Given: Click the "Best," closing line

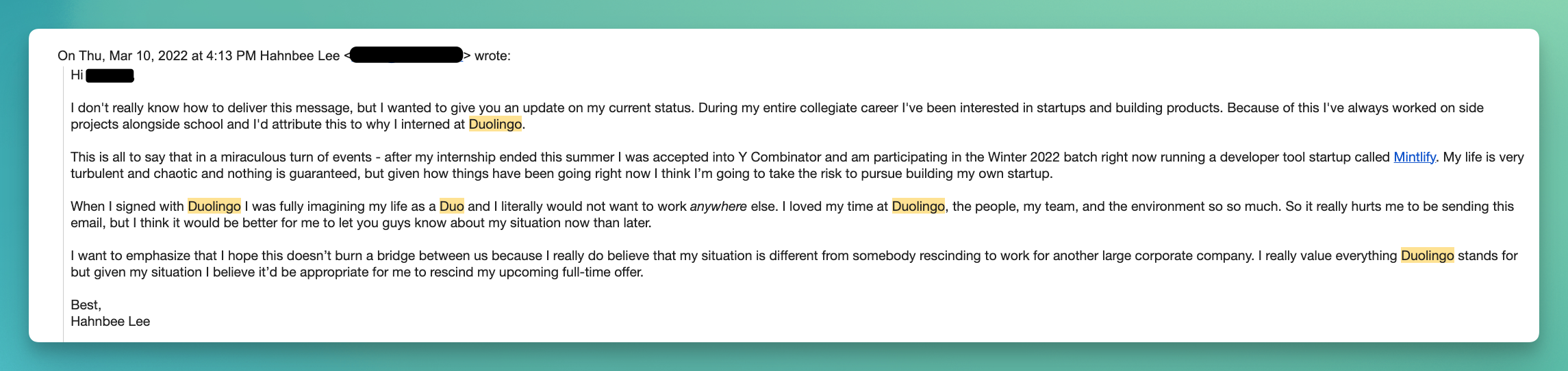Looking at the screenshot, I should (x=86, y=305).
